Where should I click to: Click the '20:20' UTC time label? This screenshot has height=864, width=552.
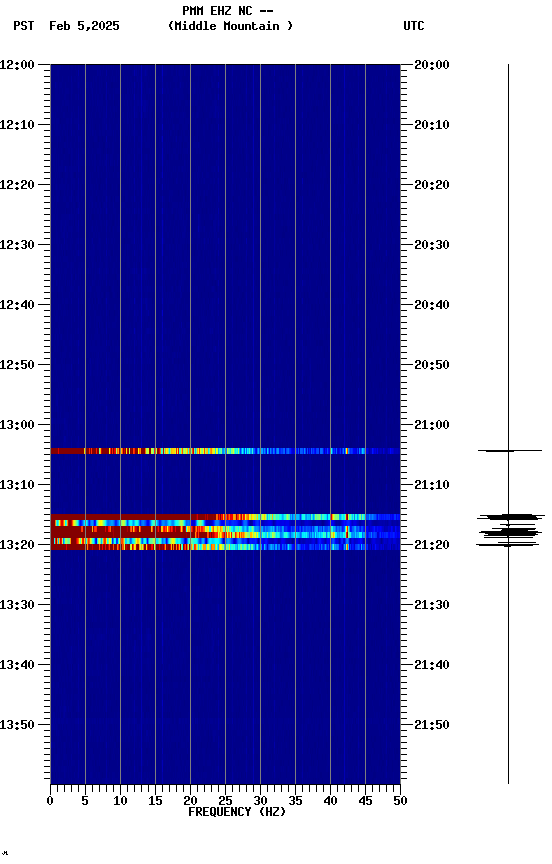(x=432, y=185)
